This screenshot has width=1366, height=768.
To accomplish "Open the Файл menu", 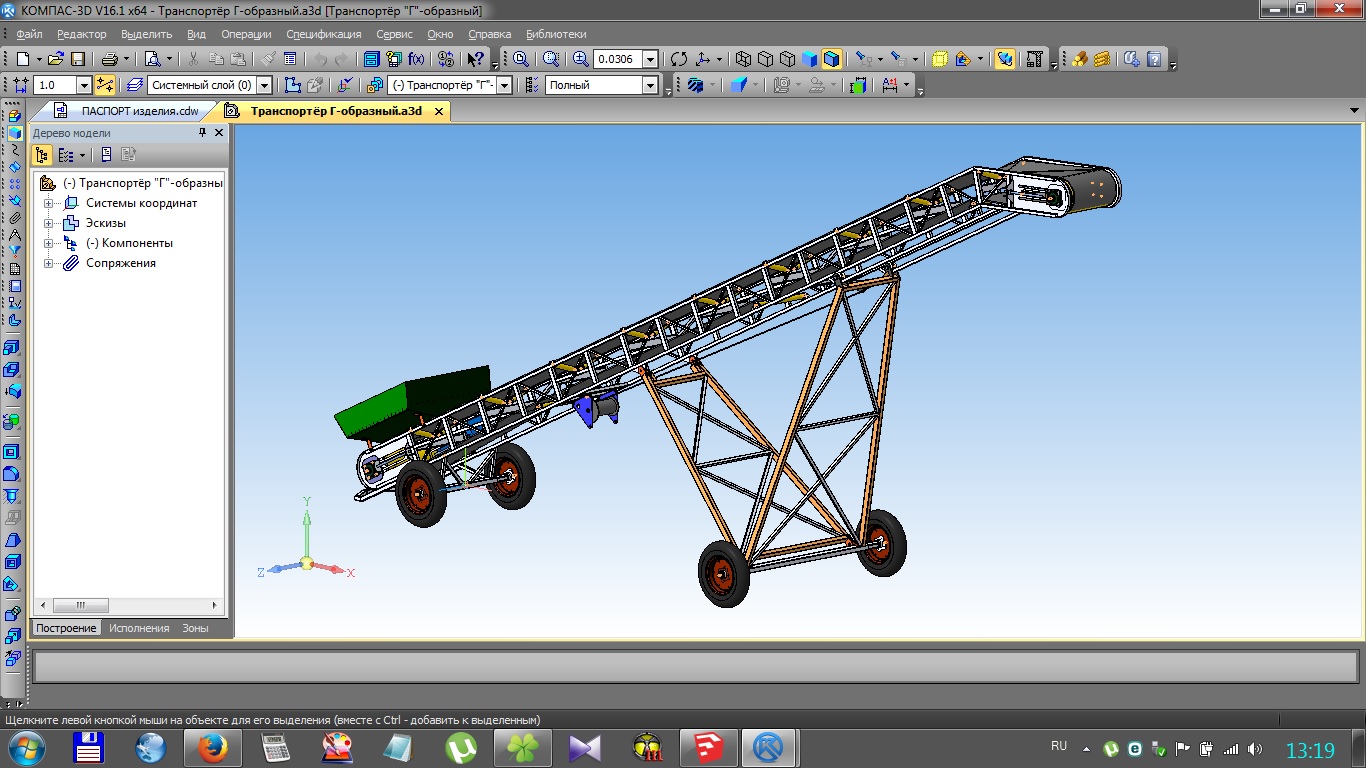I will 29,34.
